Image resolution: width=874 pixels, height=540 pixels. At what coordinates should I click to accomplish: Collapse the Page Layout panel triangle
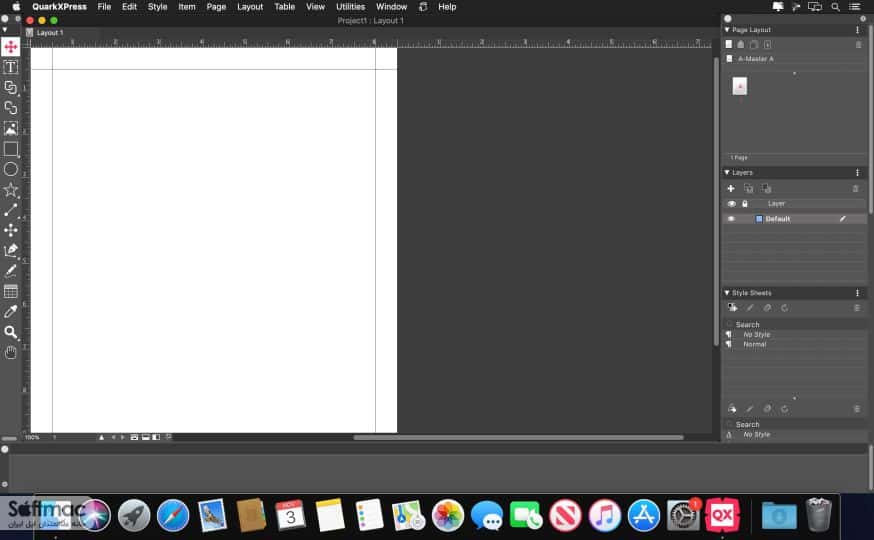click(x=727, y=30)
